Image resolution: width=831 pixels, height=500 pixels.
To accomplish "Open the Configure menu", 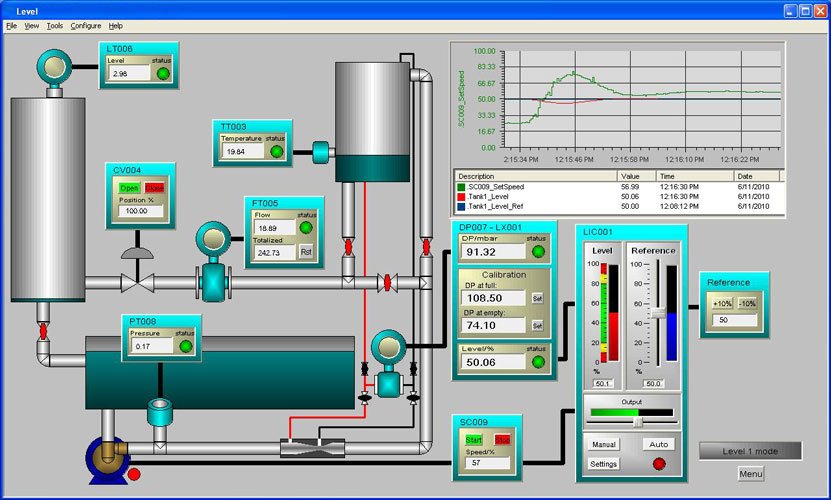I will coord(85,25).
